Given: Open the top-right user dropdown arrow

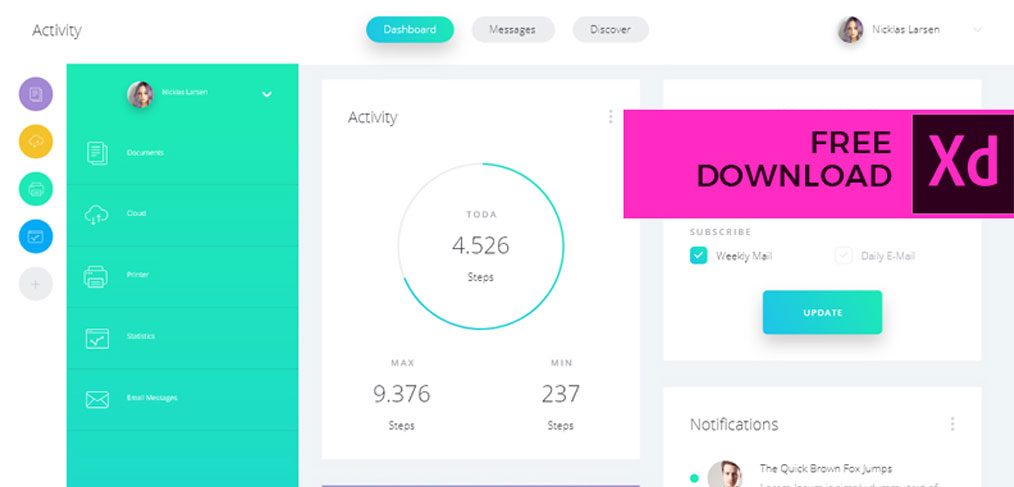Looking at the screenshot, I should pyautogui.click(x=977, y=30).
